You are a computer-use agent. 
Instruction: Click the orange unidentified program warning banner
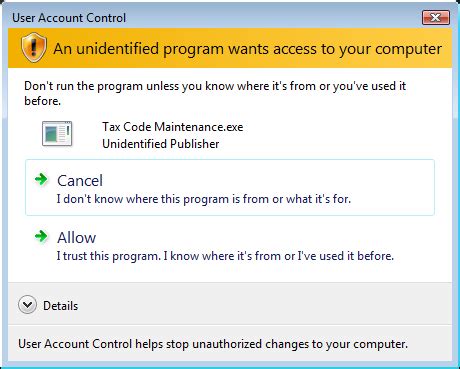[x=230, y=48]
